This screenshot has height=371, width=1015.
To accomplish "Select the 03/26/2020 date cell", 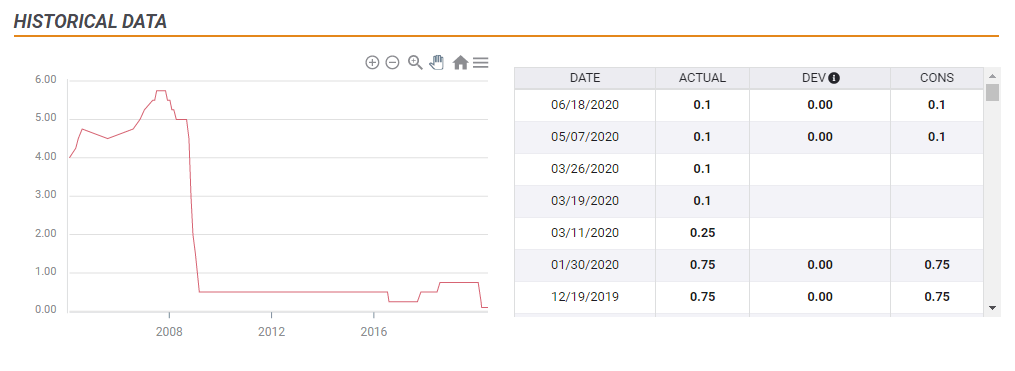I will coord(585,169).
